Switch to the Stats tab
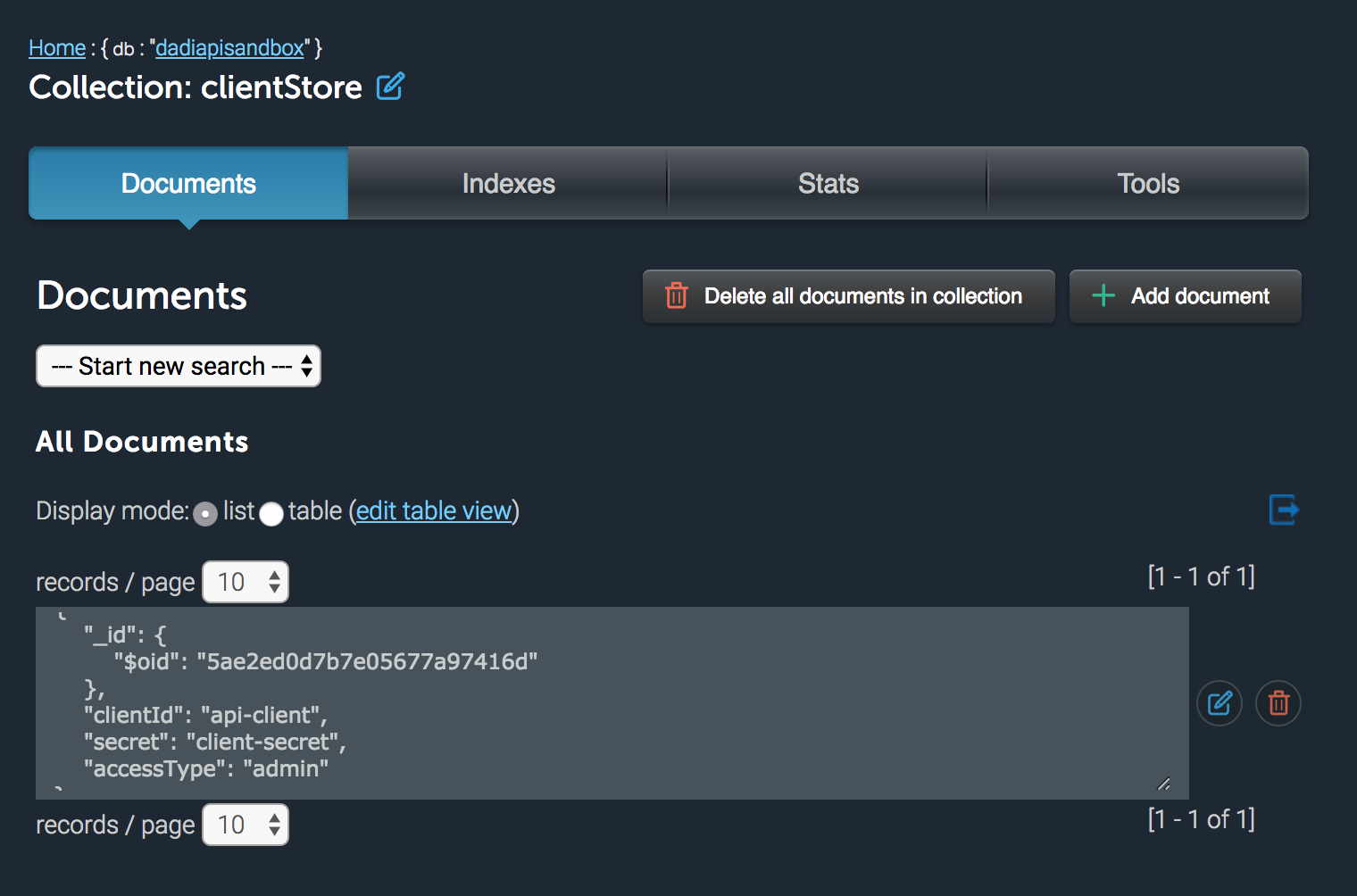This screenshot has height=896, width=1357. click(828, 183)
